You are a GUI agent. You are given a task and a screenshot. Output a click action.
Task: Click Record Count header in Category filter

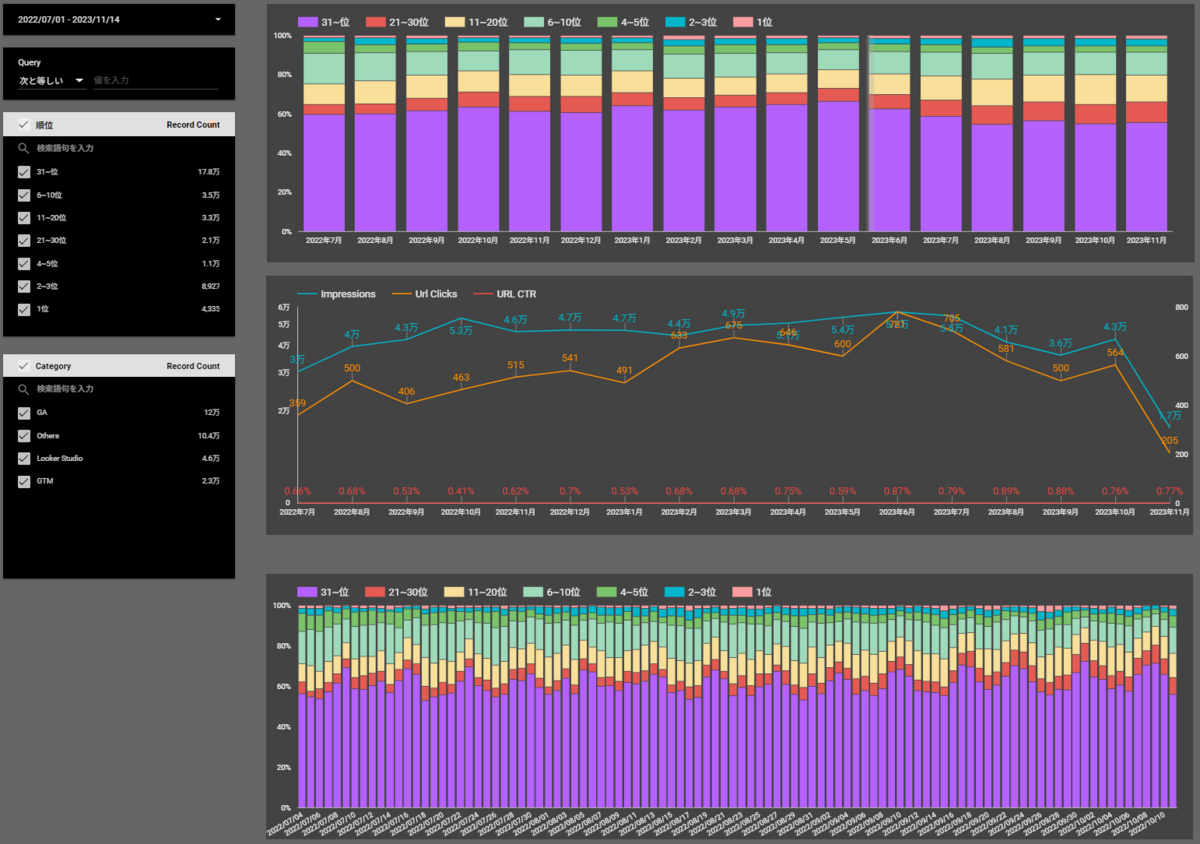coord(193,366)
